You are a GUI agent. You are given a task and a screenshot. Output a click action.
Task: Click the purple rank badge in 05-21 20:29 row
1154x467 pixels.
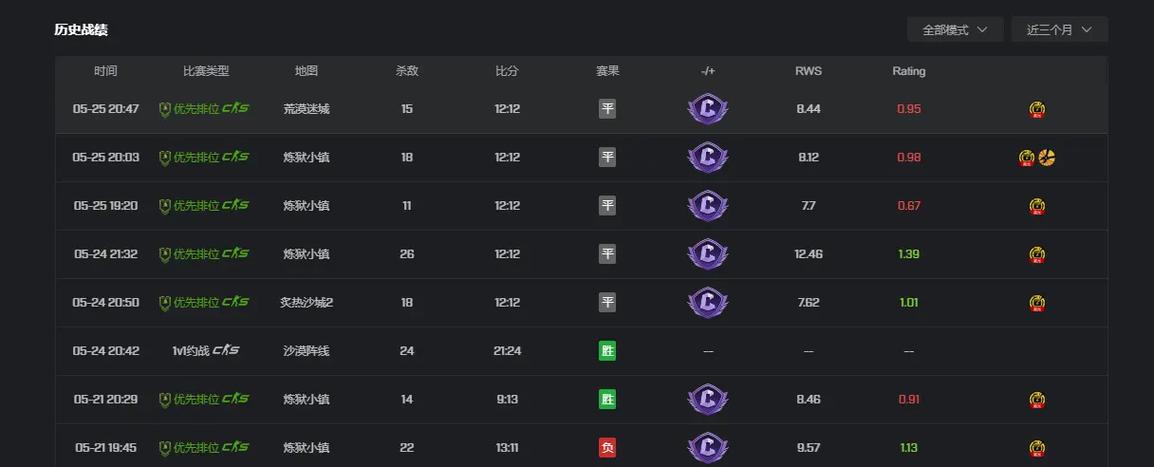[x=707, y=399]
